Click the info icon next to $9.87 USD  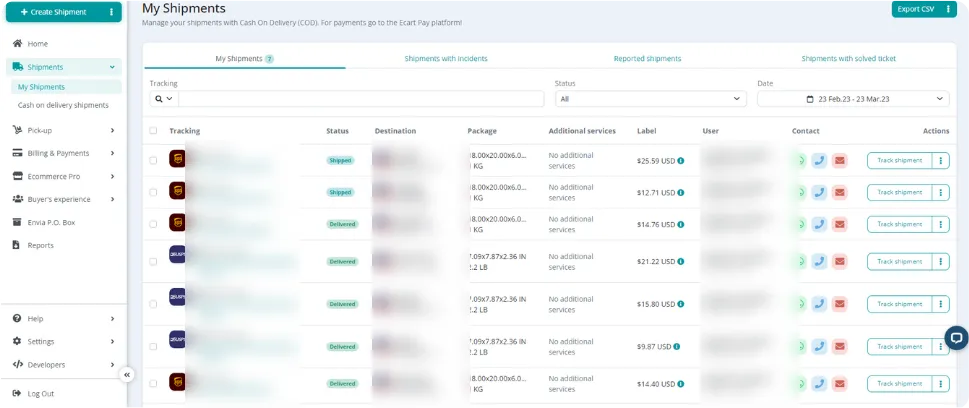coord(677,347)
